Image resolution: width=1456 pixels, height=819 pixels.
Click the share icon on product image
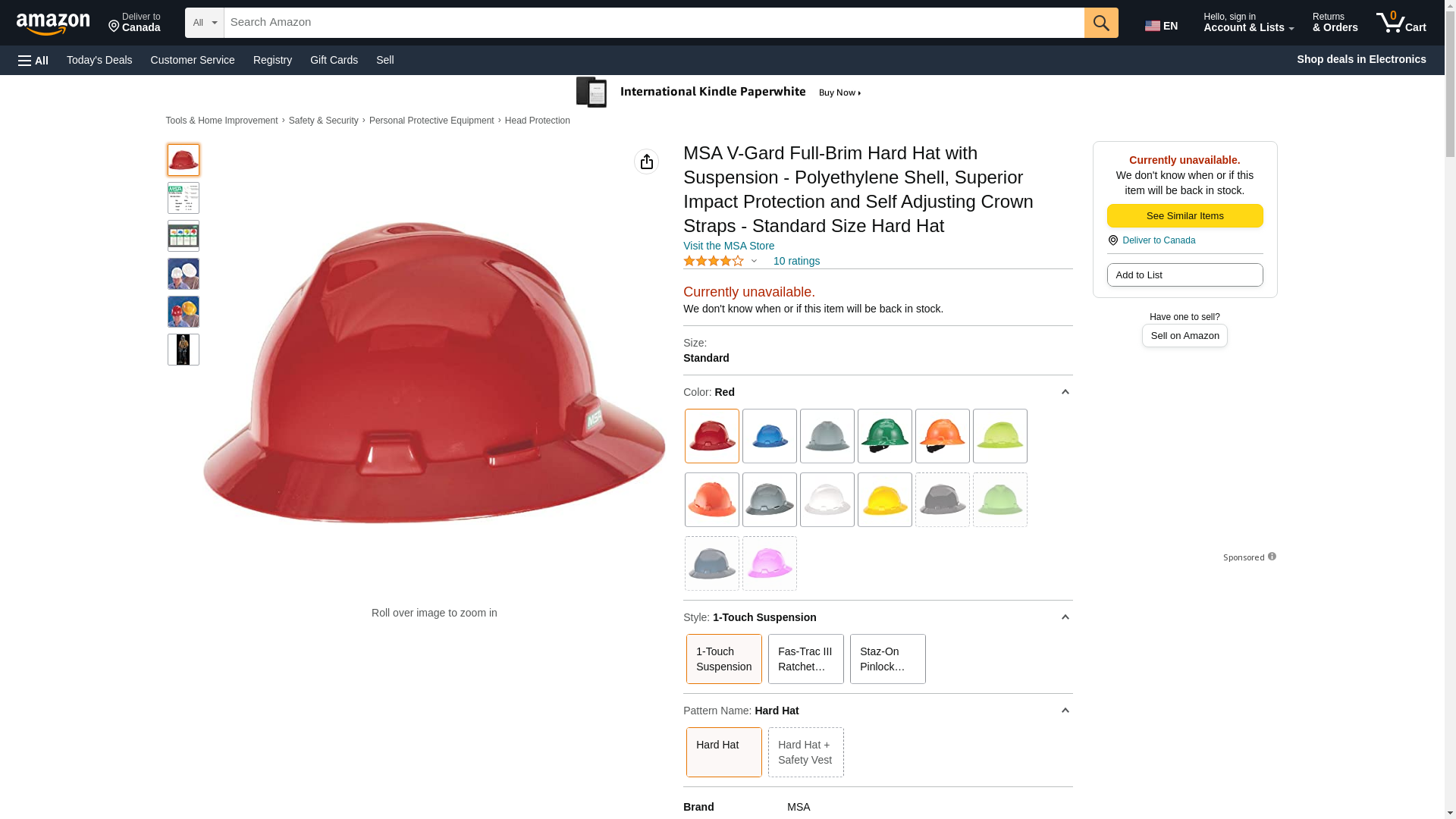click(646, 162)
